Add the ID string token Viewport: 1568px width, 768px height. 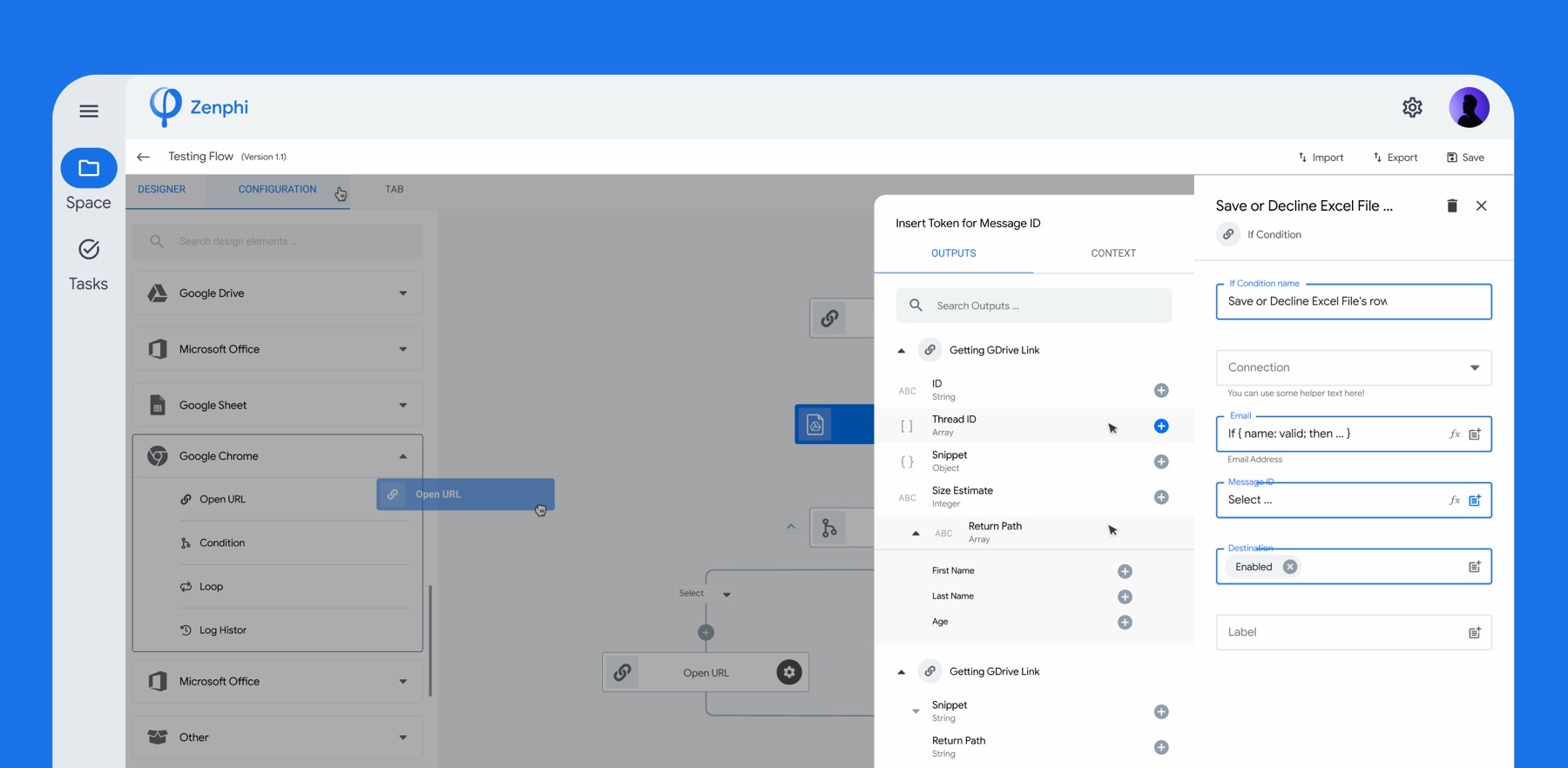click(x=1161, y=390)
